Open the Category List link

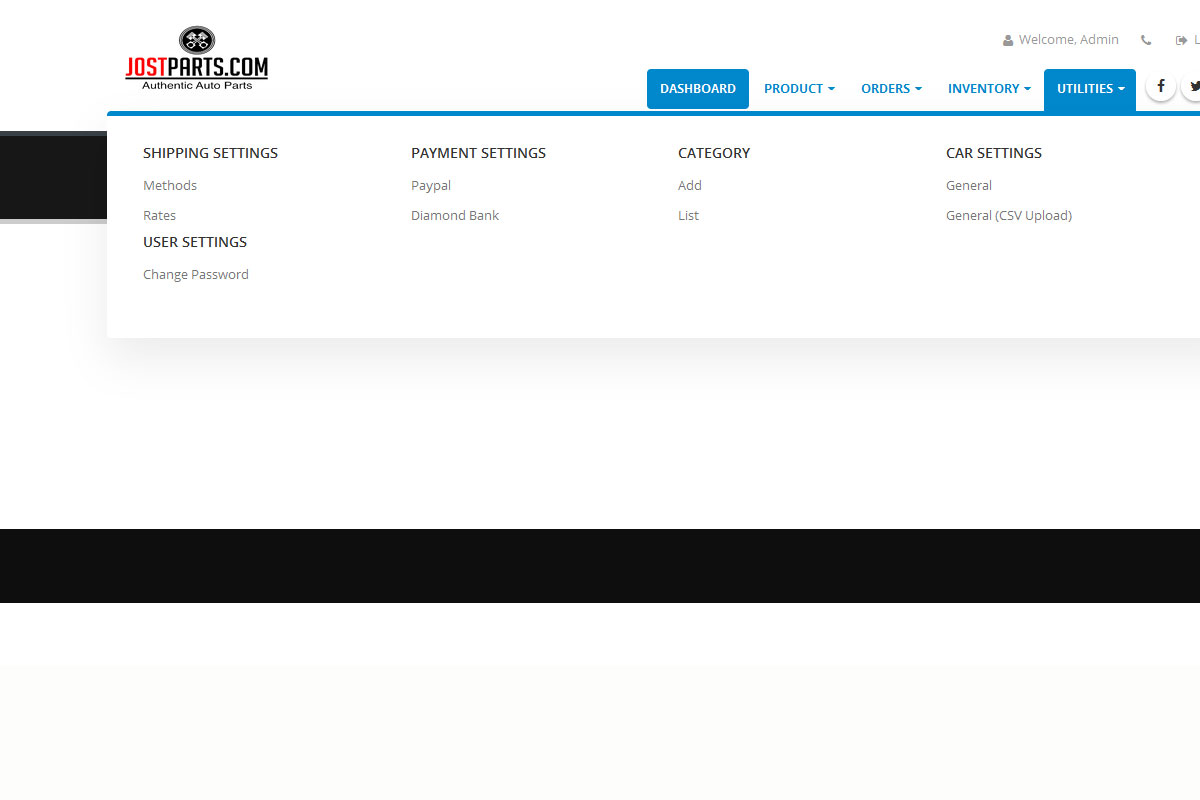(x=689, y=216)
